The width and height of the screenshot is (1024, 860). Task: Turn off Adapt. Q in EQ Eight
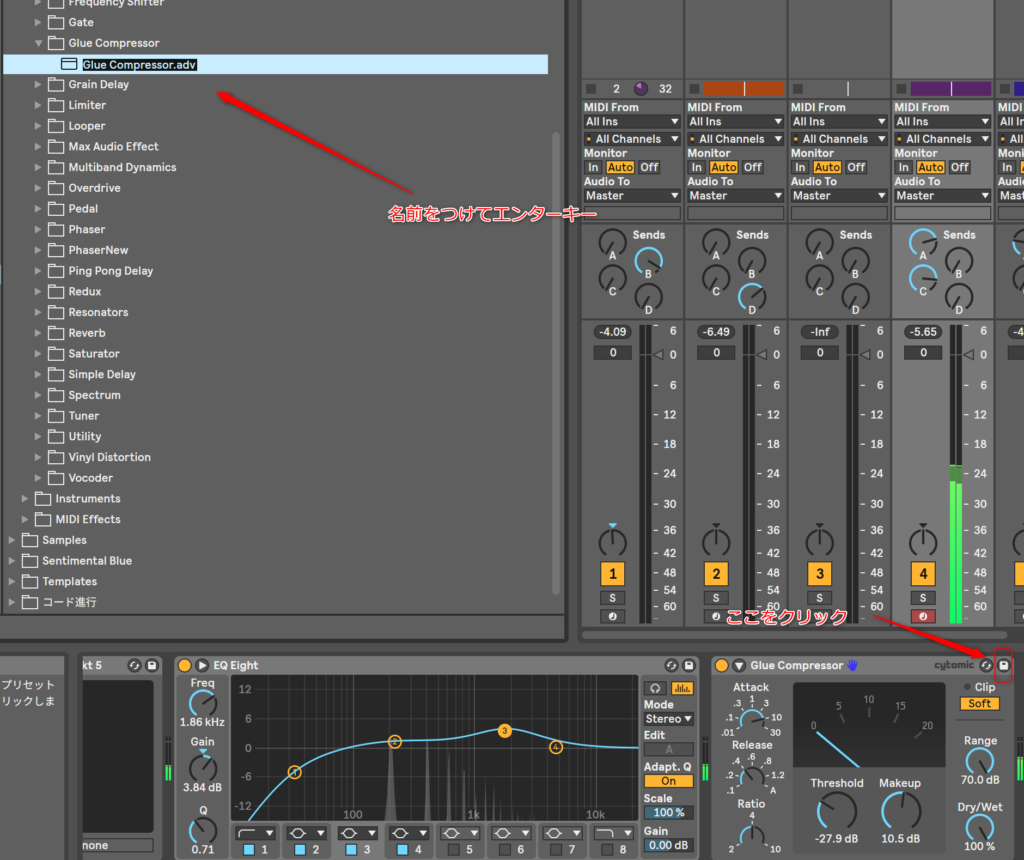pyautogui.click(x=668, y=781)
